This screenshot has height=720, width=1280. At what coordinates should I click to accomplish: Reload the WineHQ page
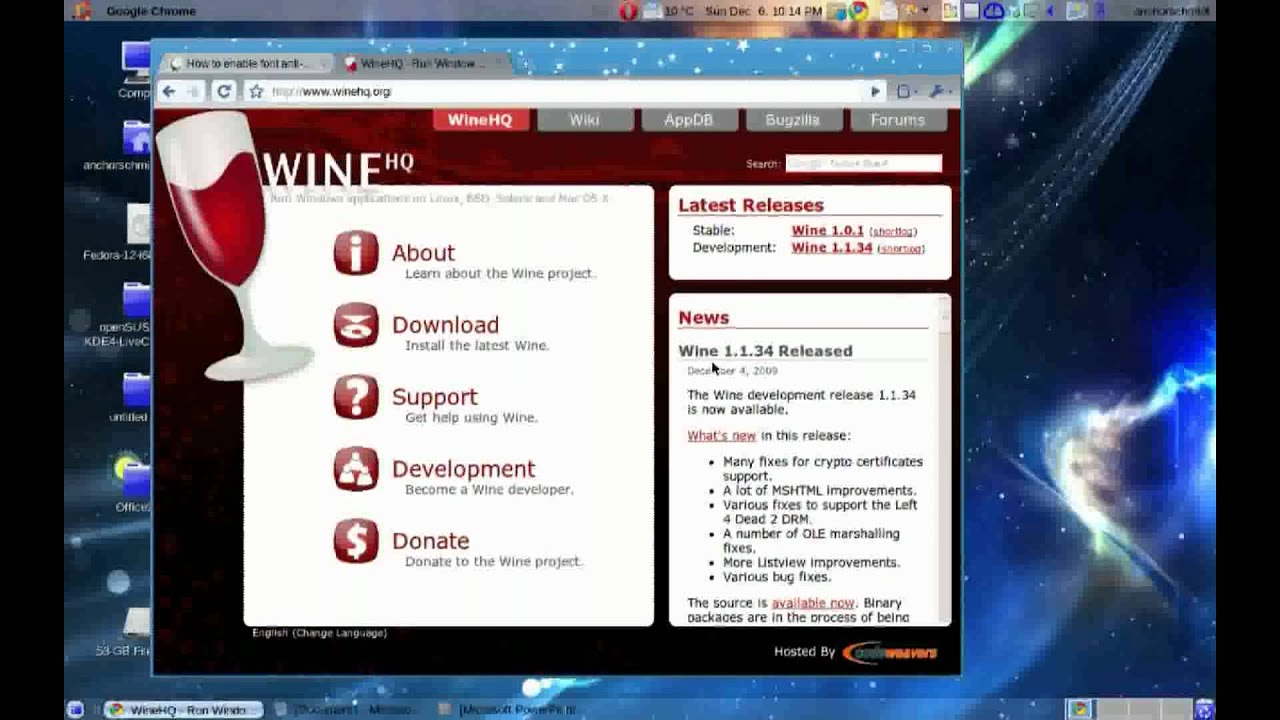coord(224,91)
